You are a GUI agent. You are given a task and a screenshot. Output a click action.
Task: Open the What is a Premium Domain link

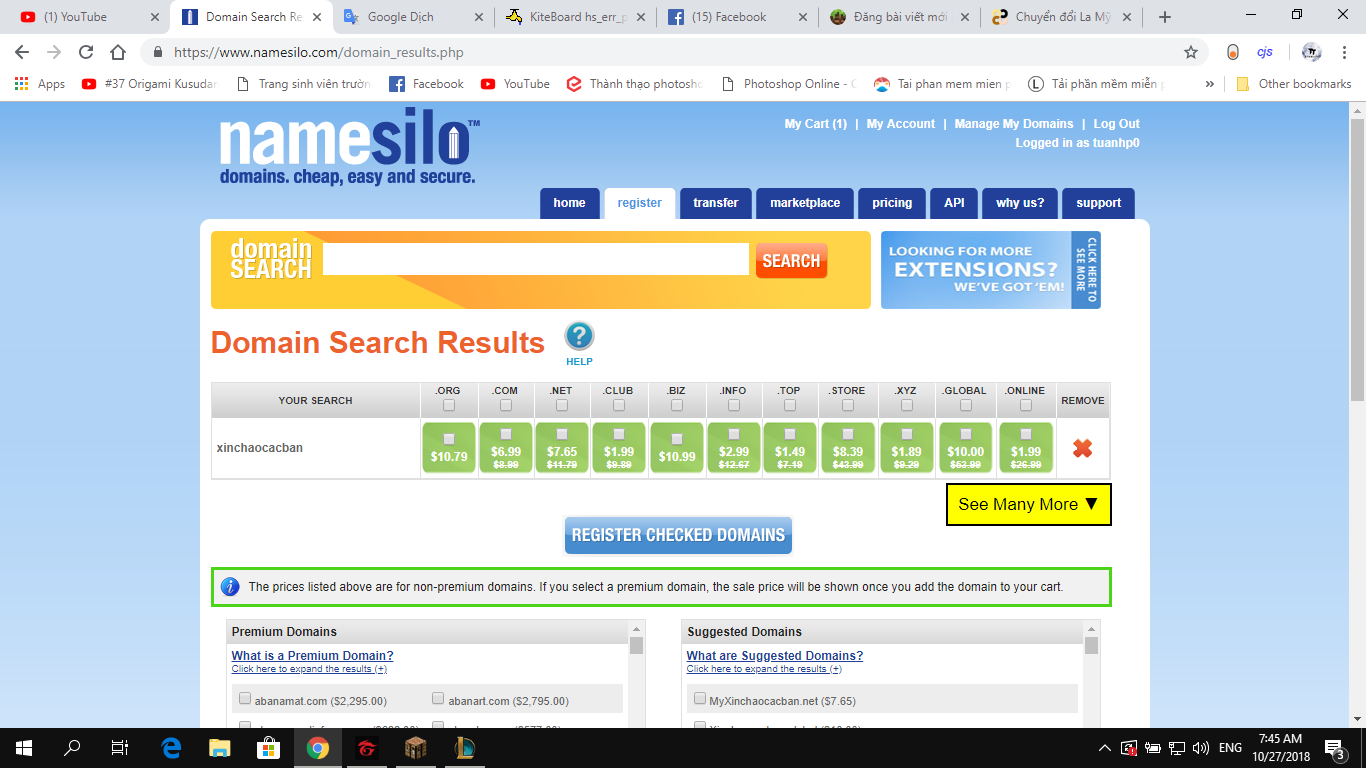[313, 656]
